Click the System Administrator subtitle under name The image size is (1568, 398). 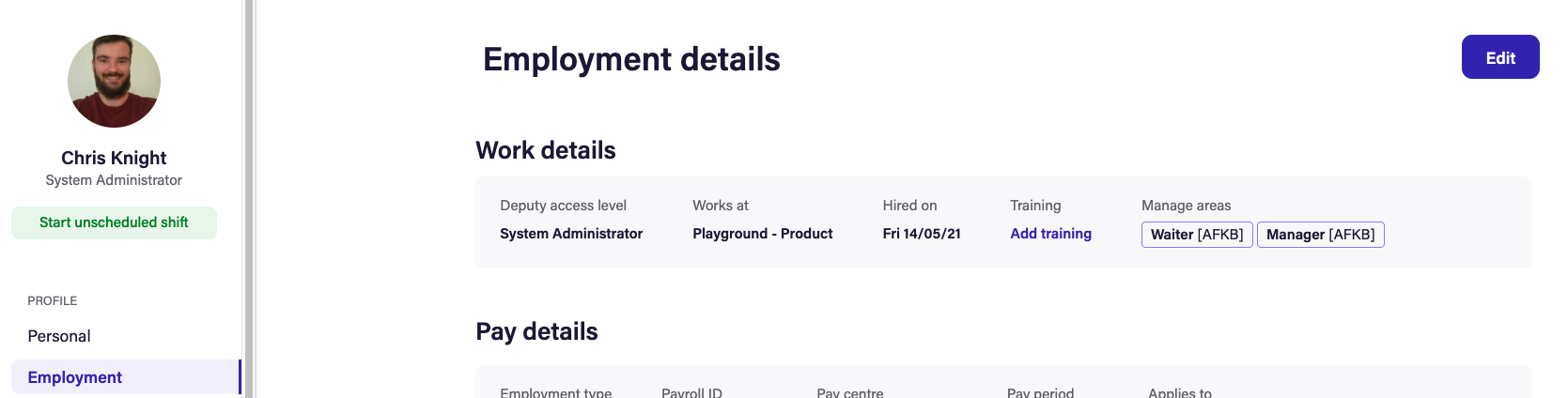click(114, 180)
